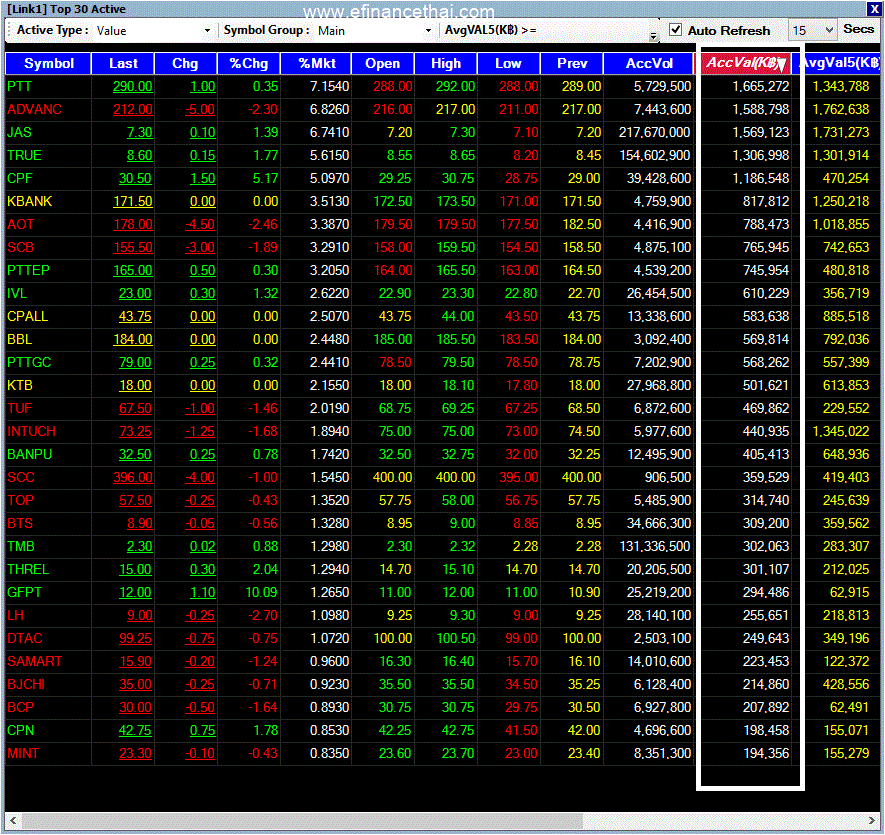Sort by the Prev column header
This screenshot has height=835, width=885.
point(572,63)
